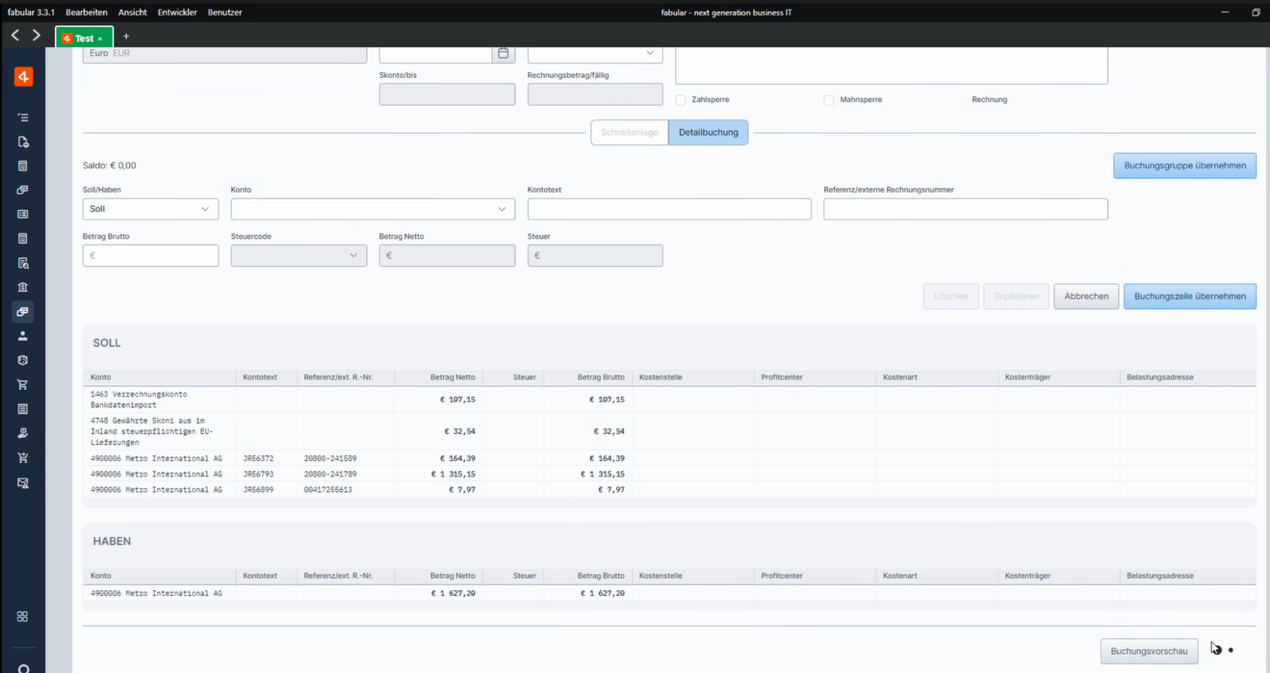Open the Bearbeiten menu

[x=86, y=12]
